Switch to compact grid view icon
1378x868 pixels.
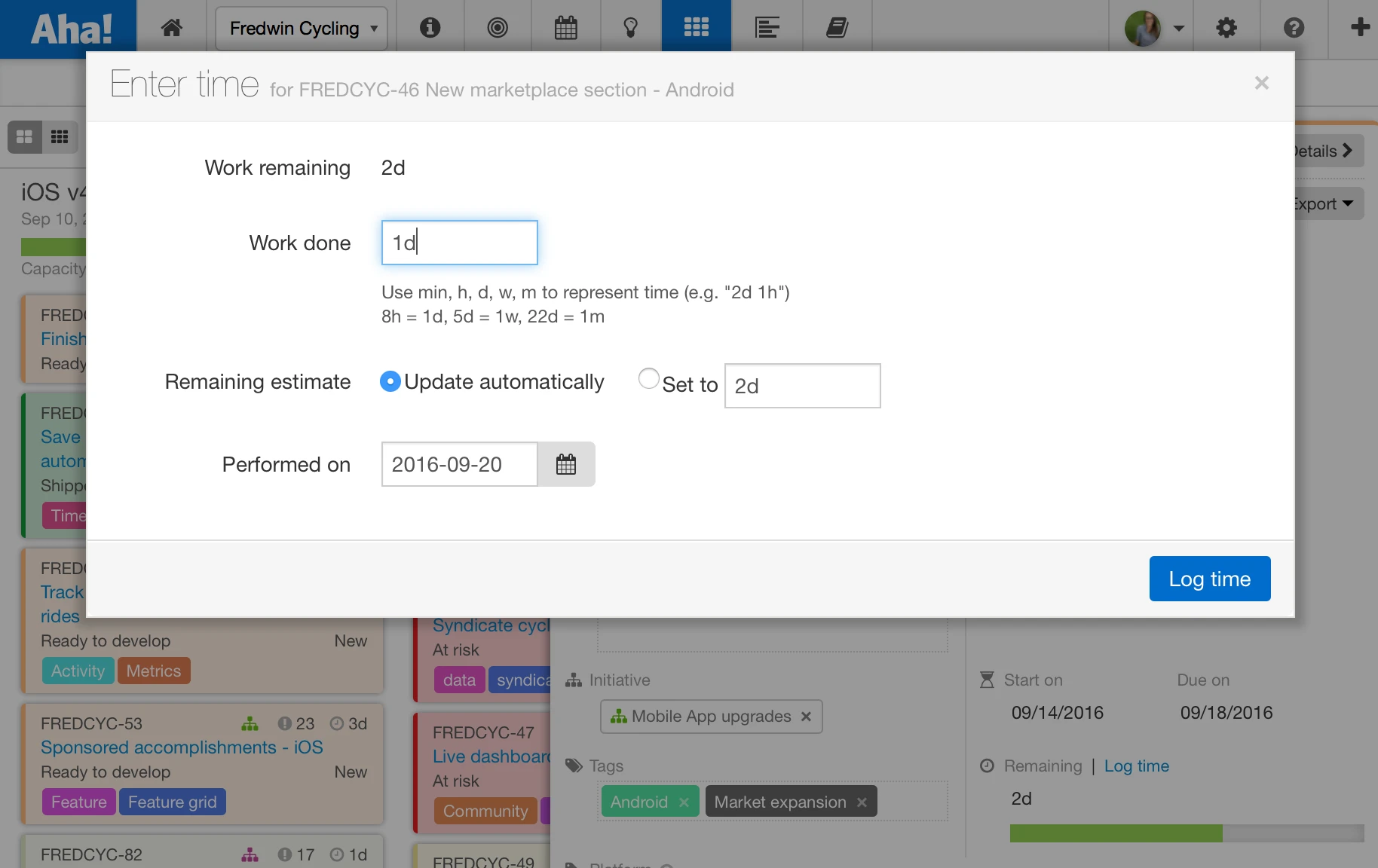tap(60, 137)
